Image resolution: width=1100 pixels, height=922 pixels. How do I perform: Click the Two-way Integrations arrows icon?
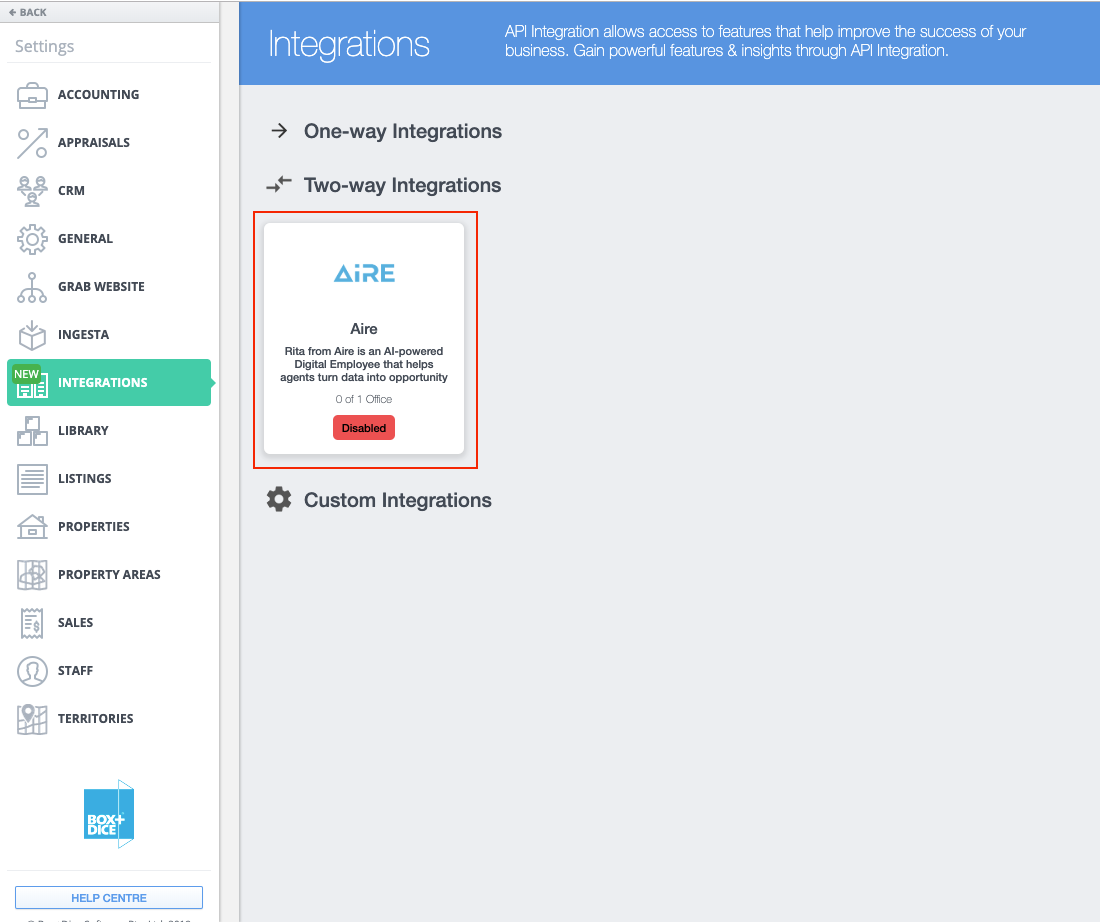pyautogui.click(x=279, y=185)
